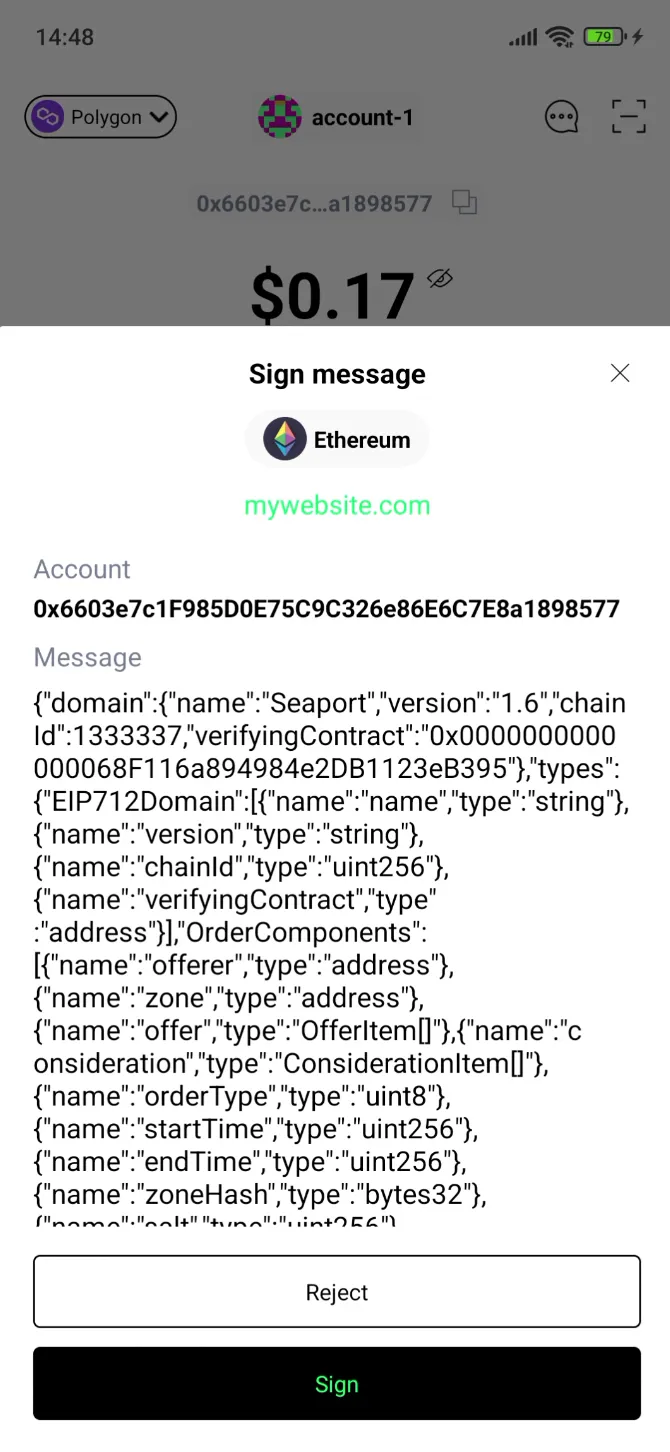Tap the Ethereum logo icon
The height and width of the screenshot is (1452, 670).
(x=285, y=439)
